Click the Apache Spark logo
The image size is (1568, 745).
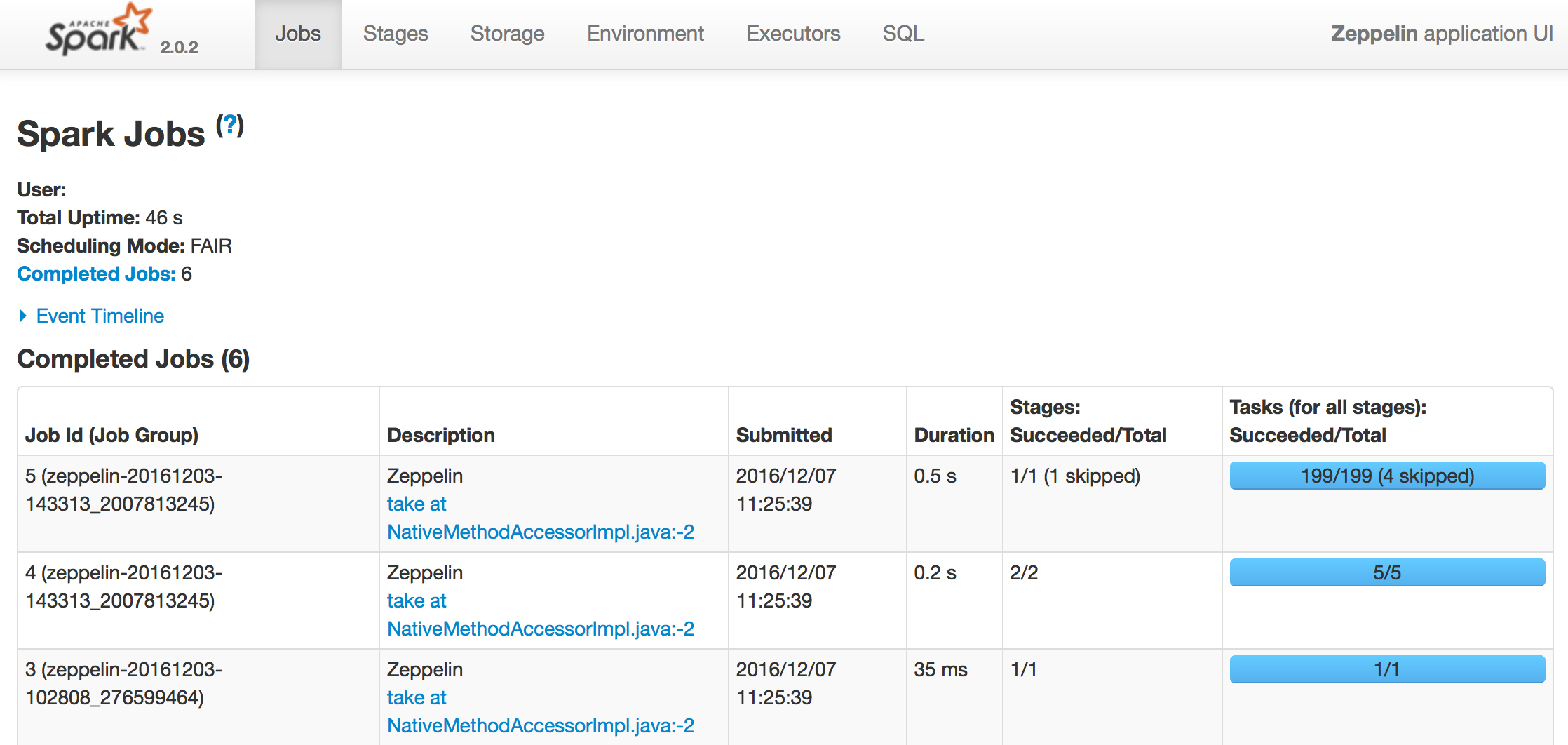pyautogui.click(x=98, y=29)
